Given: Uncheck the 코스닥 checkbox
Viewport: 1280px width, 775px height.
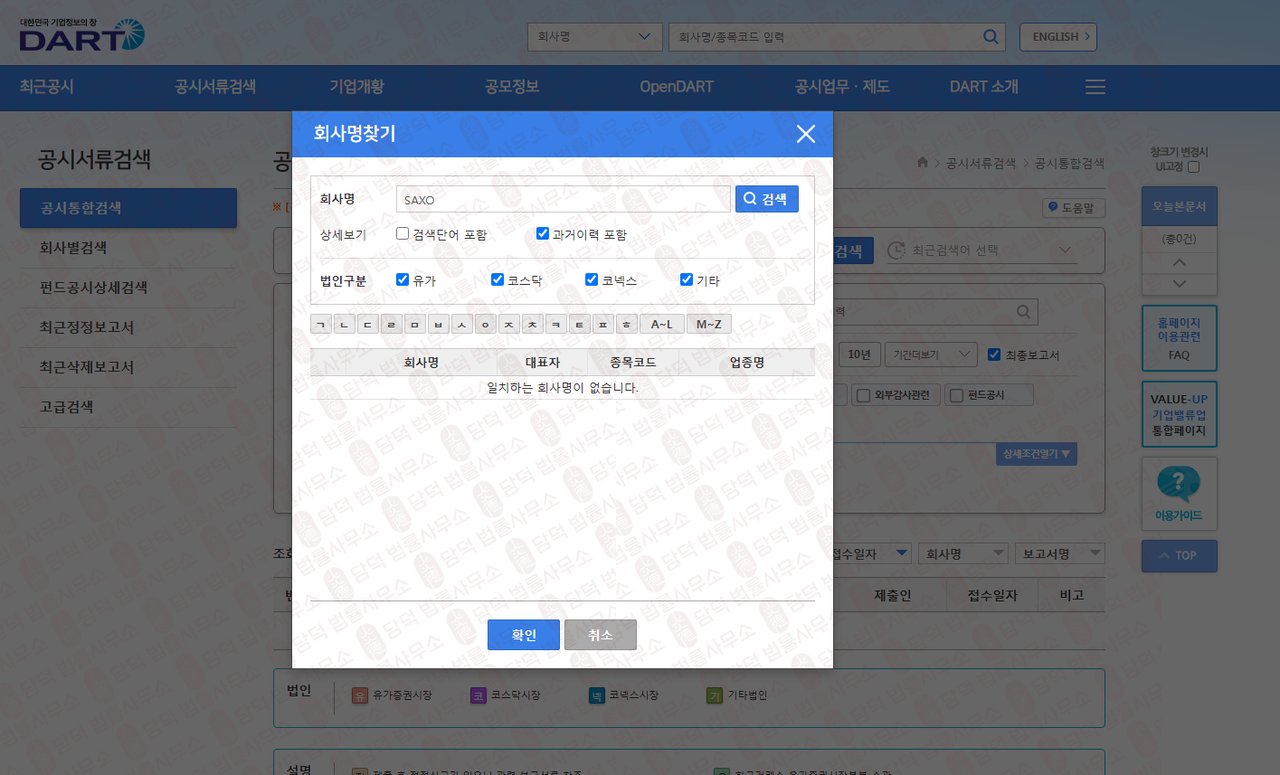Looking at the screenshot, I should (x=497, y=280).
